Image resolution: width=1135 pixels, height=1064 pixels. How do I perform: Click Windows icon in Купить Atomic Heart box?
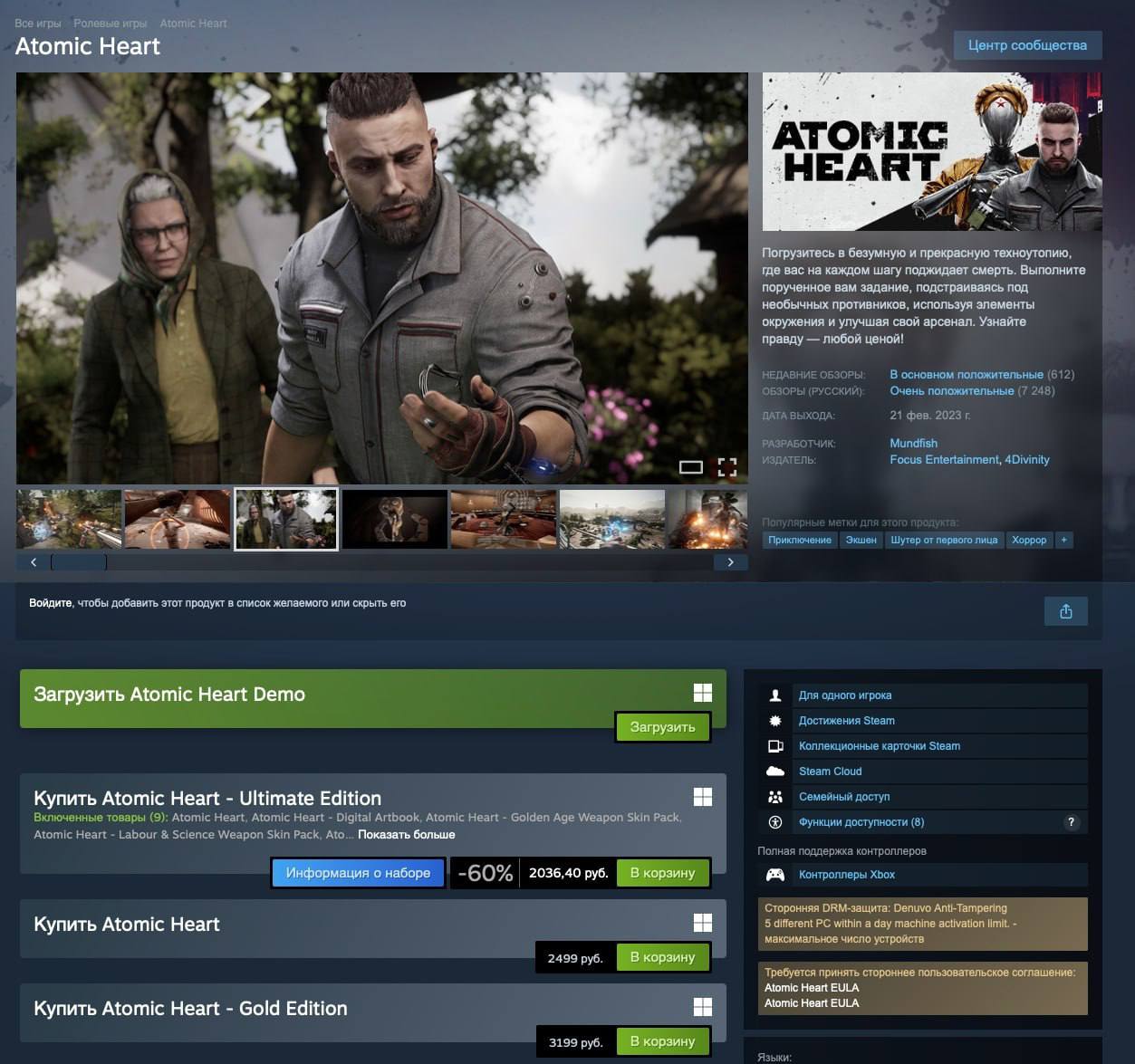(x=703, y=923)
